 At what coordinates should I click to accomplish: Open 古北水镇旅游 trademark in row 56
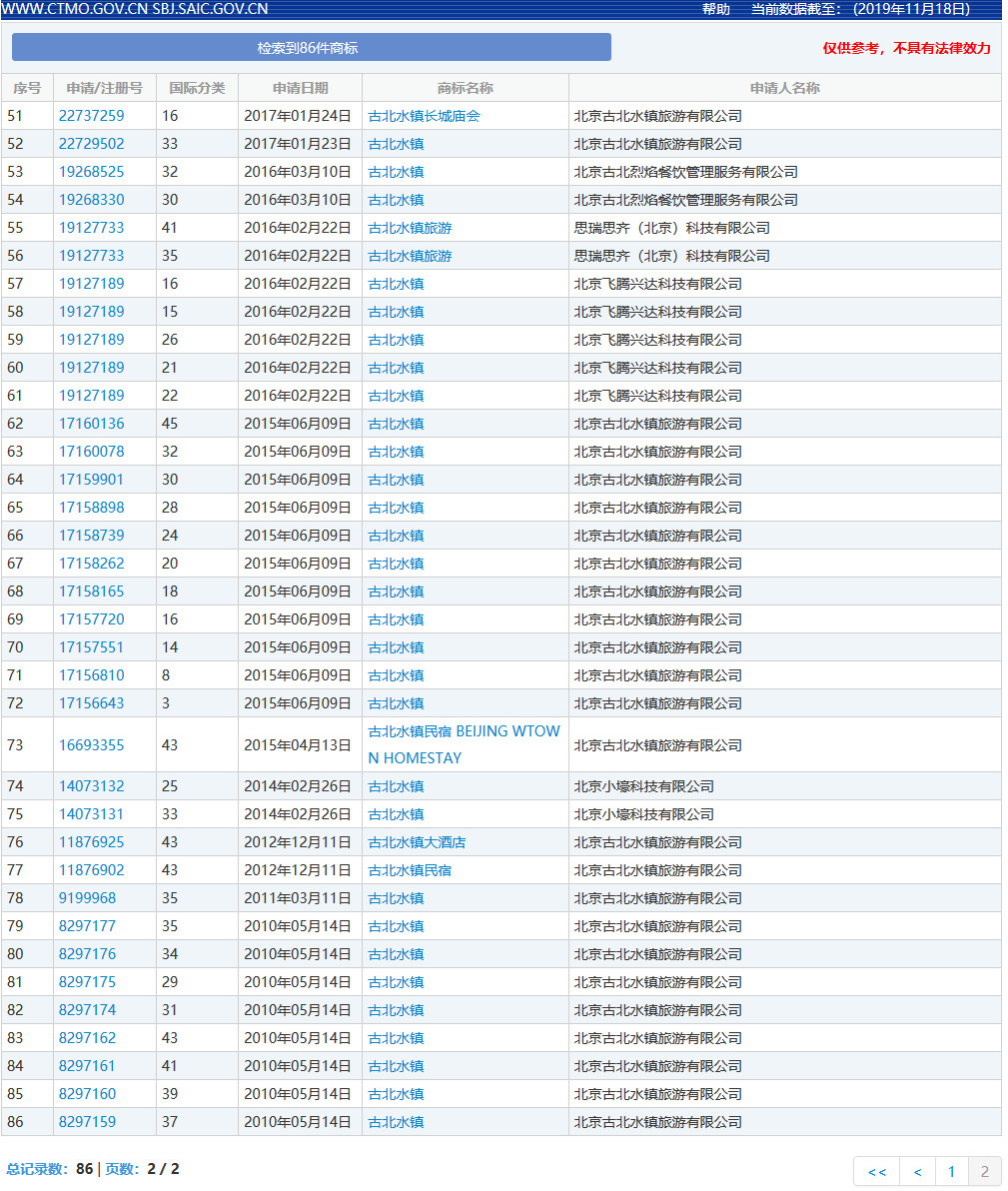(411, 256)
